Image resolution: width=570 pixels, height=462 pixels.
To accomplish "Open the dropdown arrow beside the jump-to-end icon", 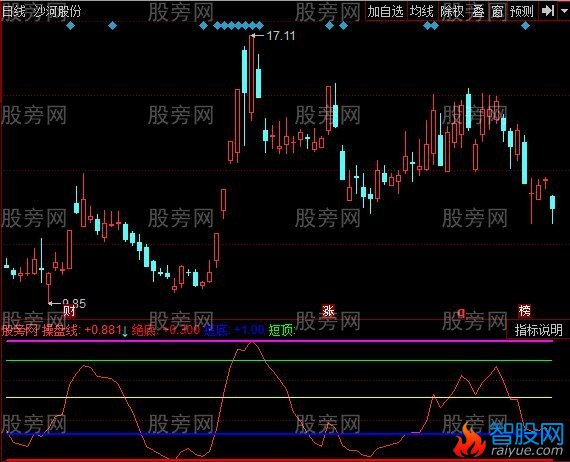I will [564, 11].
